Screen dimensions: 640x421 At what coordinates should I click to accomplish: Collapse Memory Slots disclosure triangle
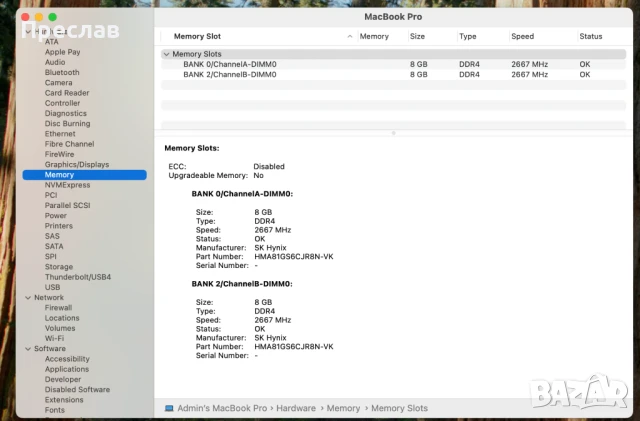point(166,54)
